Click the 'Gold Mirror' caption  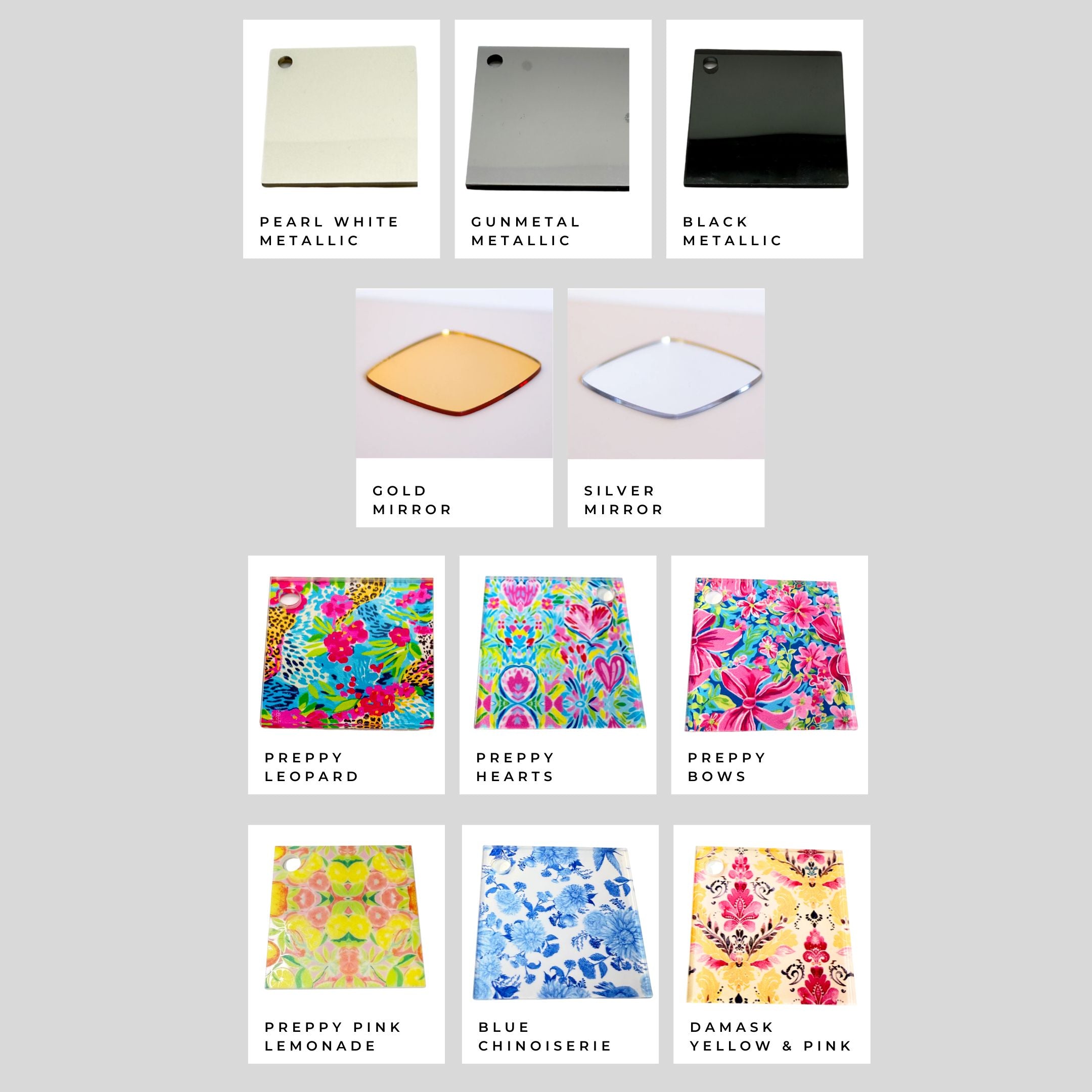click(x=412, y=500)
